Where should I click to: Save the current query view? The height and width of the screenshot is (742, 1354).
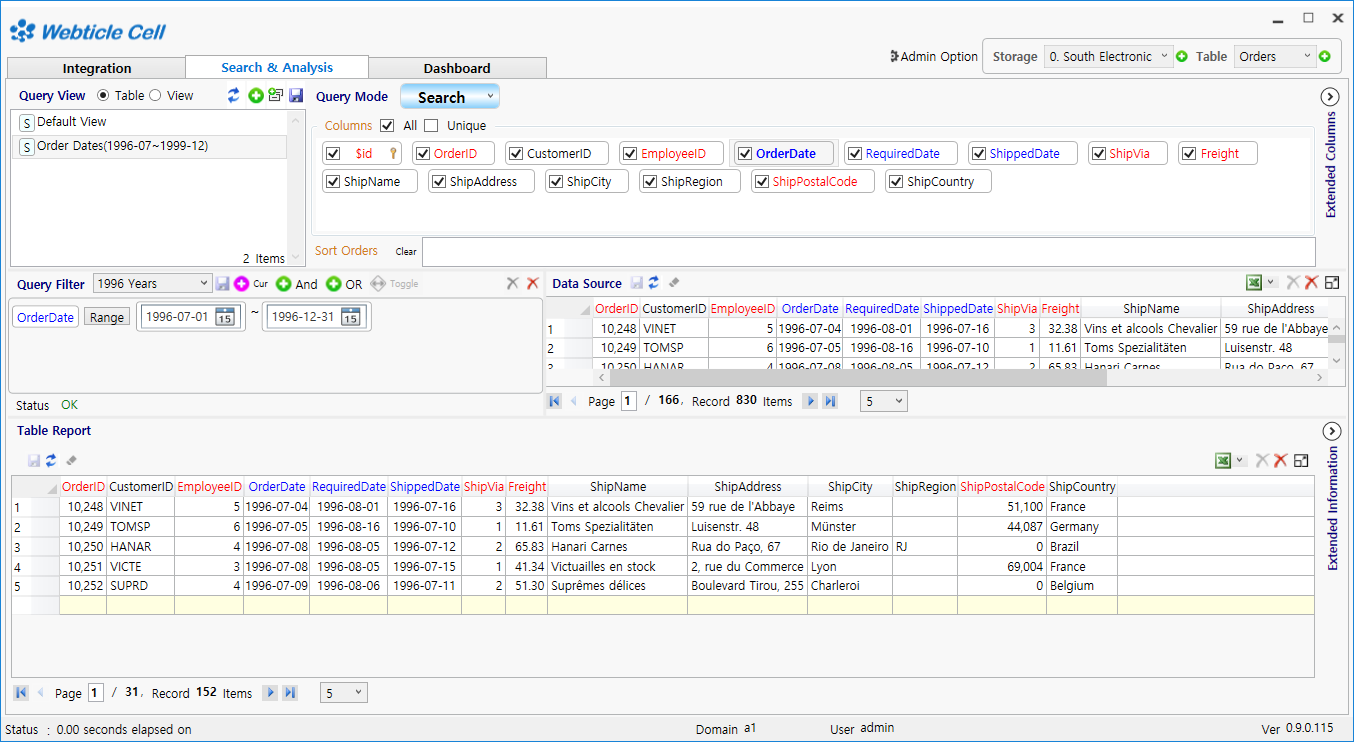point(296,96)
